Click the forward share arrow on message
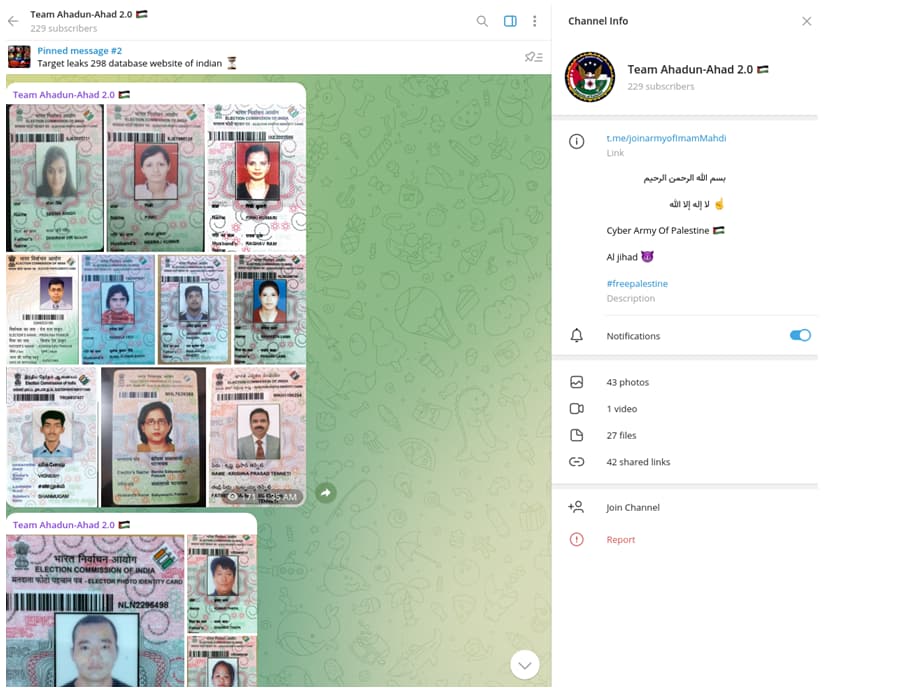This screenshot has width=917, height=688. [x=325, y=493]
